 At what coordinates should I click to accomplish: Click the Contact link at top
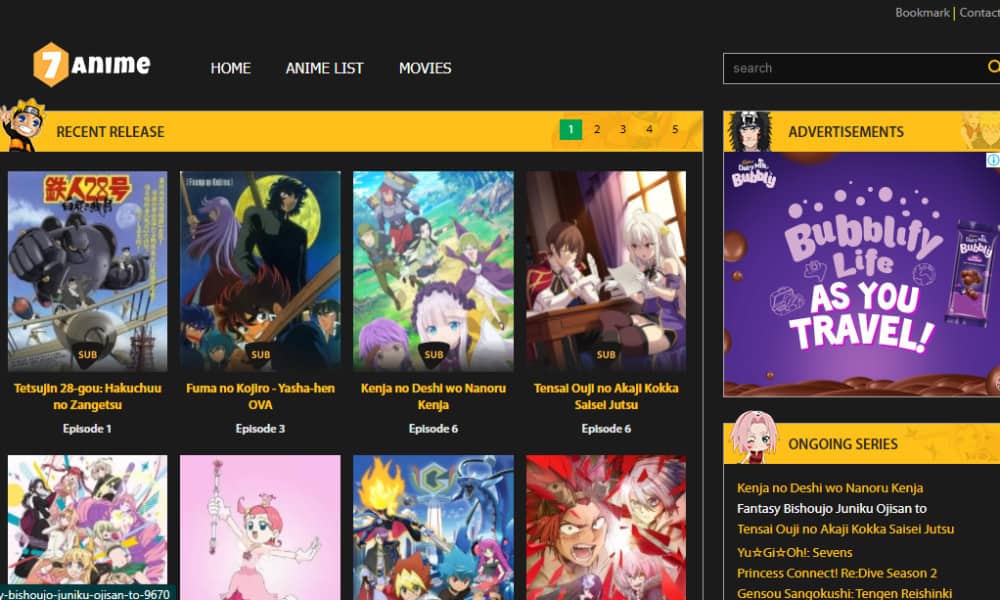pos(980,13)
